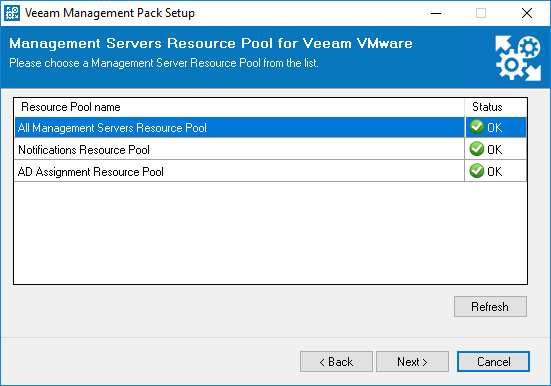This screenshot has width=551, height=386.
Task: Click OK status text of AD Assignment pool
Action: [x=494, y=172]
